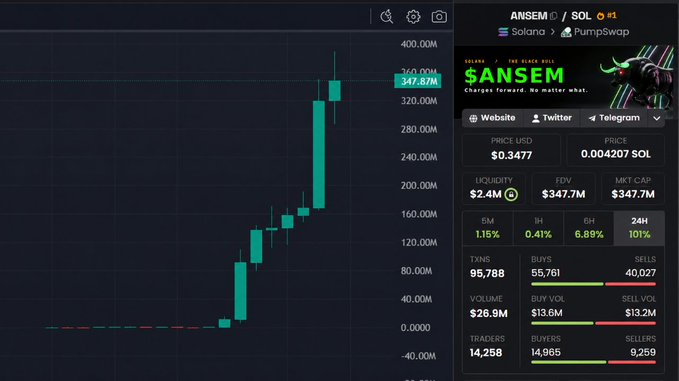Select the 5M timeframe tab

(488, 228)
